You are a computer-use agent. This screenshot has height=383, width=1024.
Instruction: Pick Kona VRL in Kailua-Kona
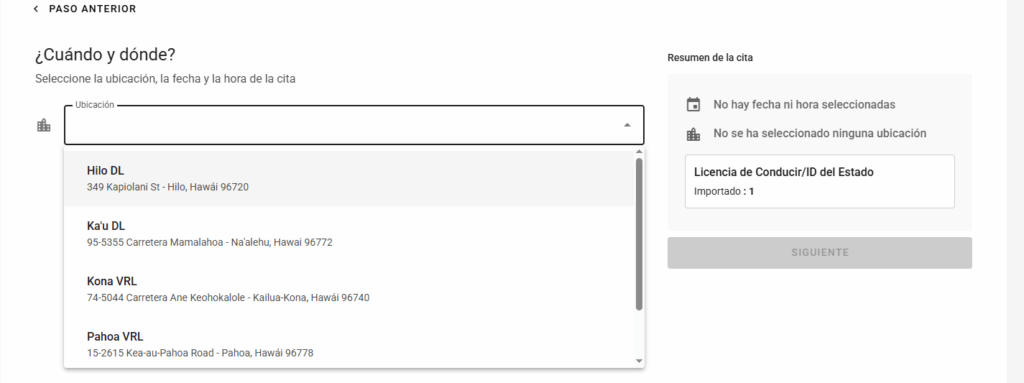click(x=349, y=289)
